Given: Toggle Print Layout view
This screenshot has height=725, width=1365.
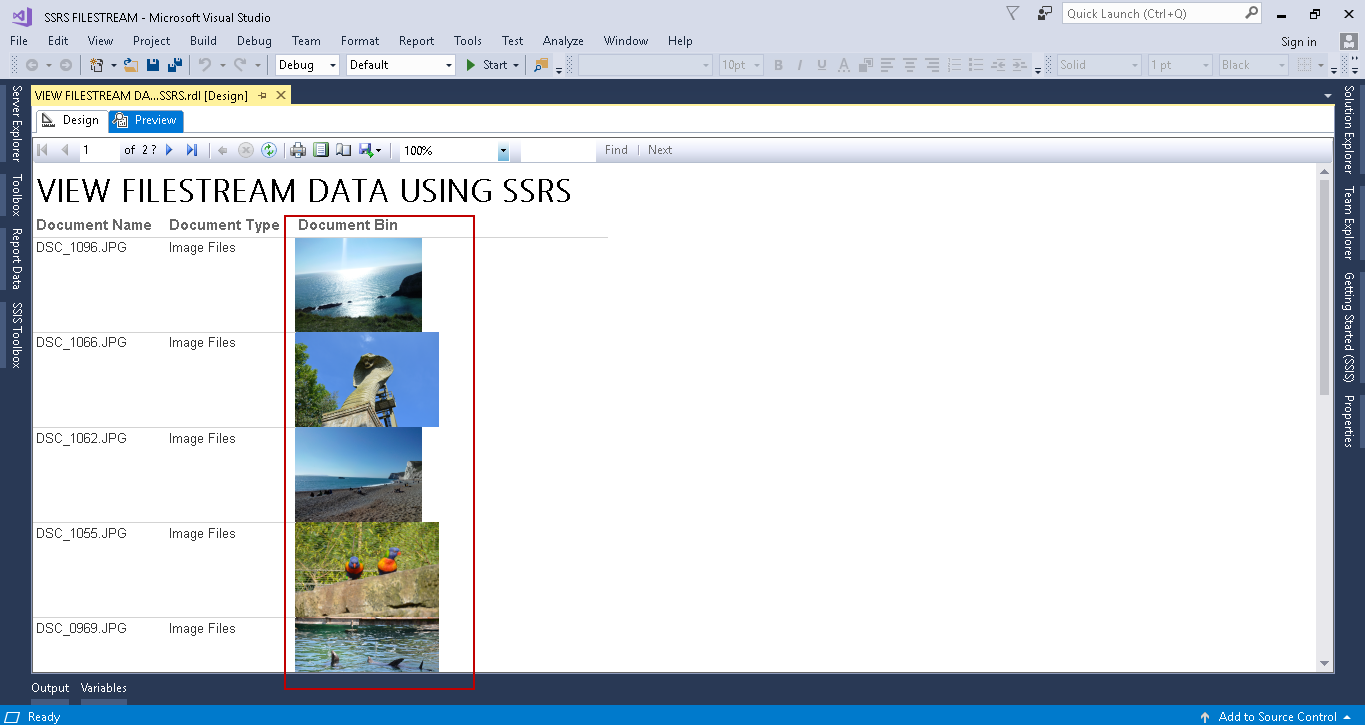Looking at the screenshot, I should [321, 150].
